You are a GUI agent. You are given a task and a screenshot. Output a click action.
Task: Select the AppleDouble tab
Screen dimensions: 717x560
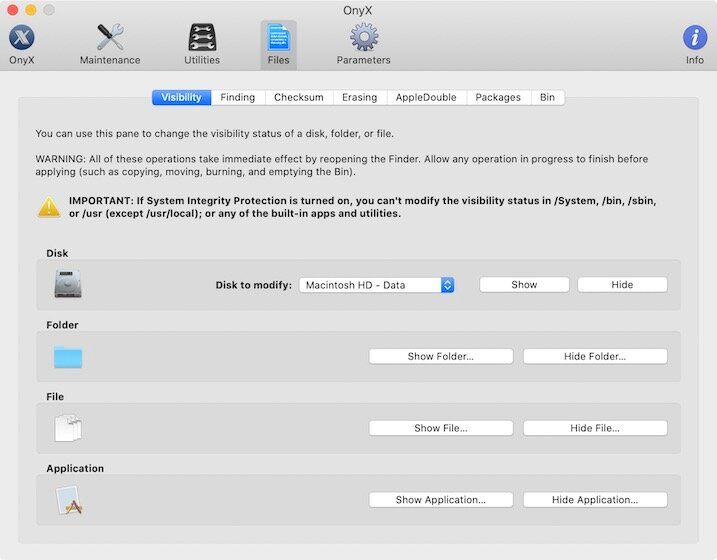pyautogui.click(x=426, y=98)
